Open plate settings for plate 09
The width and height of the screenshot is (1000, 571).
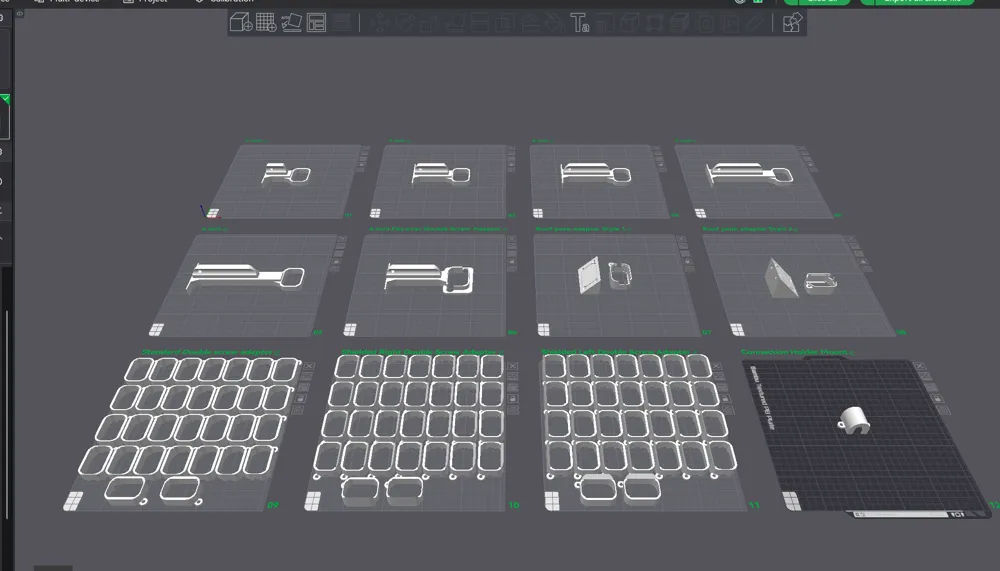tap(297, 410)
